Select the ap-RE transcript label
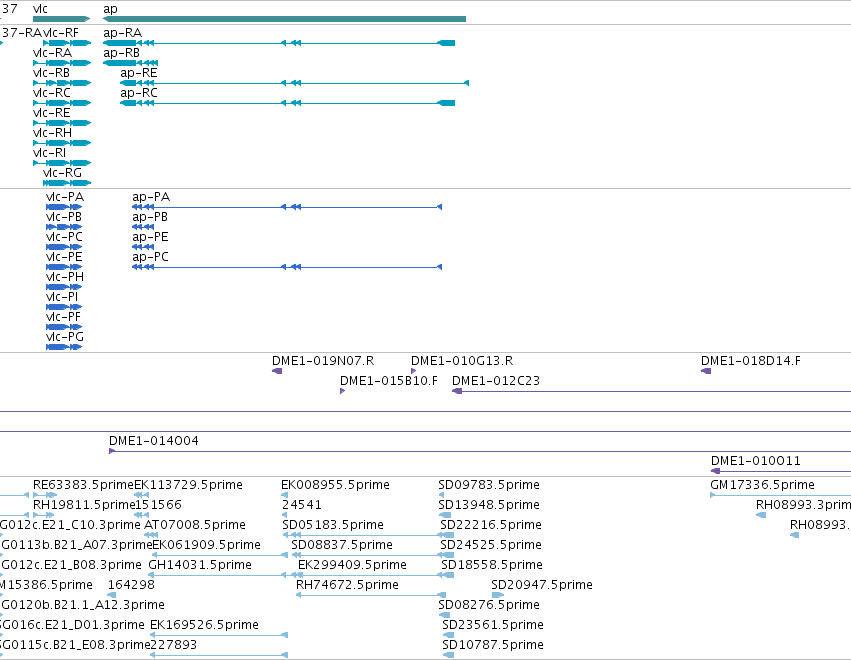The height and width of the screenshot is (660, 851). coord(139,73)
